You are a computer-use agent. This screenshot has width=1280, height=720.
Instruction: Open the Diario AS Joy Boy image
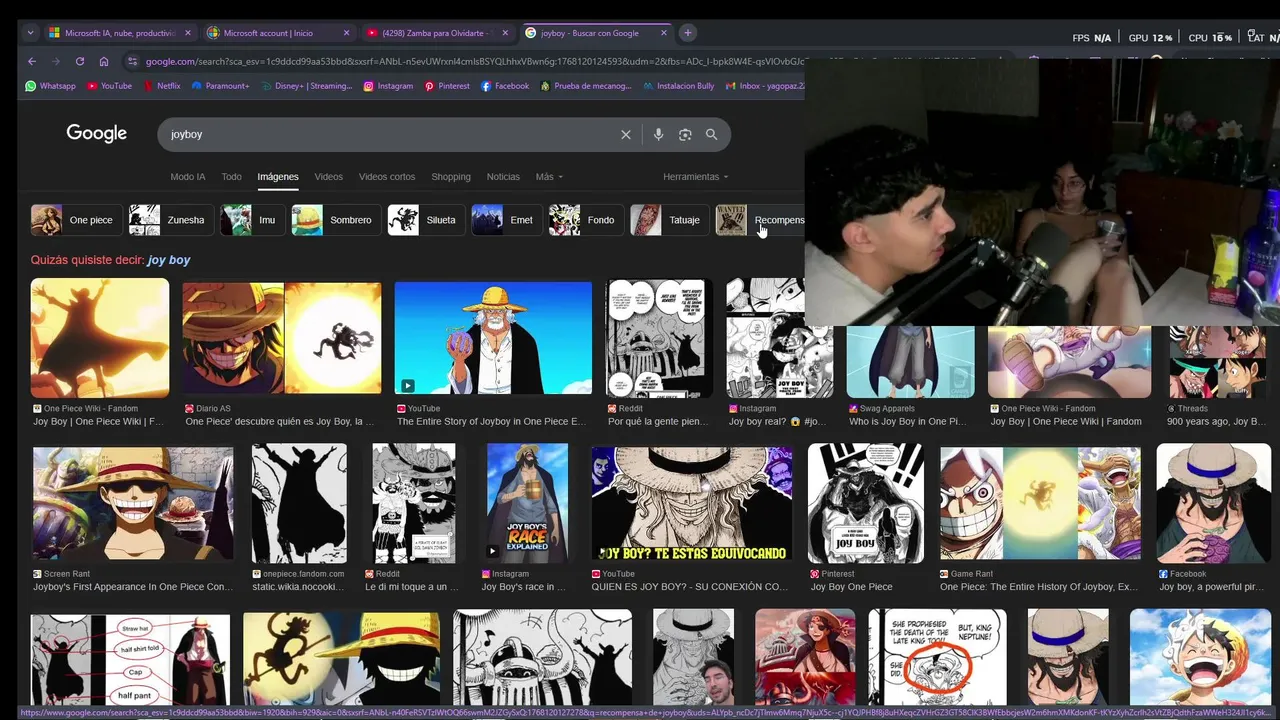[x=282, y=338]
